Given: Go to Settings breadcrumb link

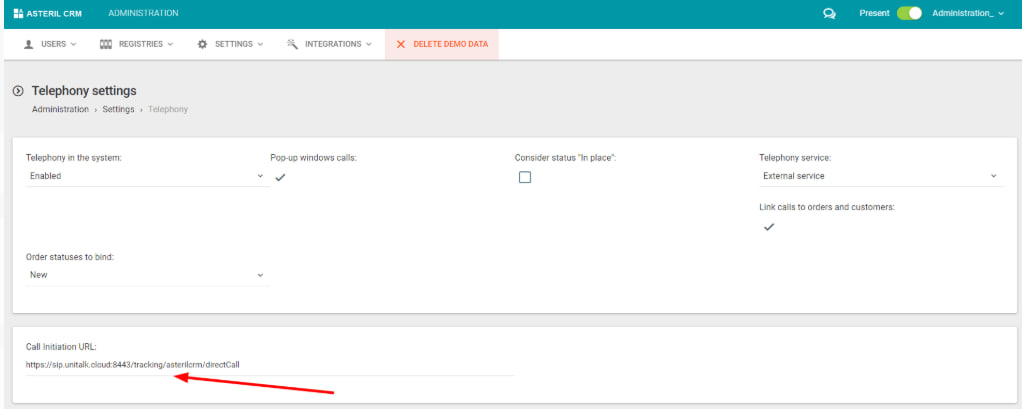Looking at the screenshot, I should click(x=118, y=109).
